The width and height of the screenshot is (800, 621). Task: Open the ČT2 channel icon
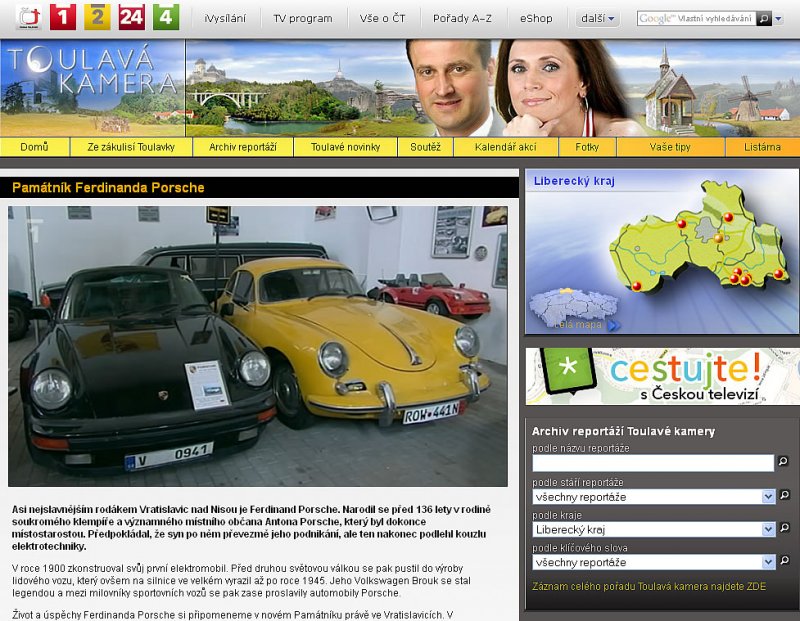click(97, 17)
